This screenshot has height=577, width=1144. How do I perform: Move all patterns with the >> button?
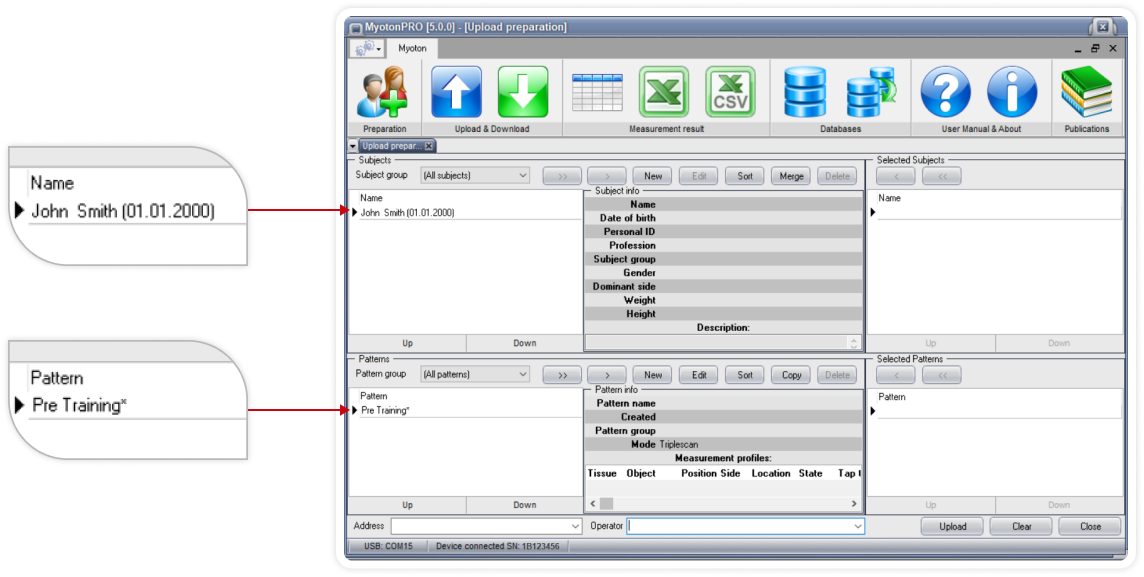tap(562, 375)
